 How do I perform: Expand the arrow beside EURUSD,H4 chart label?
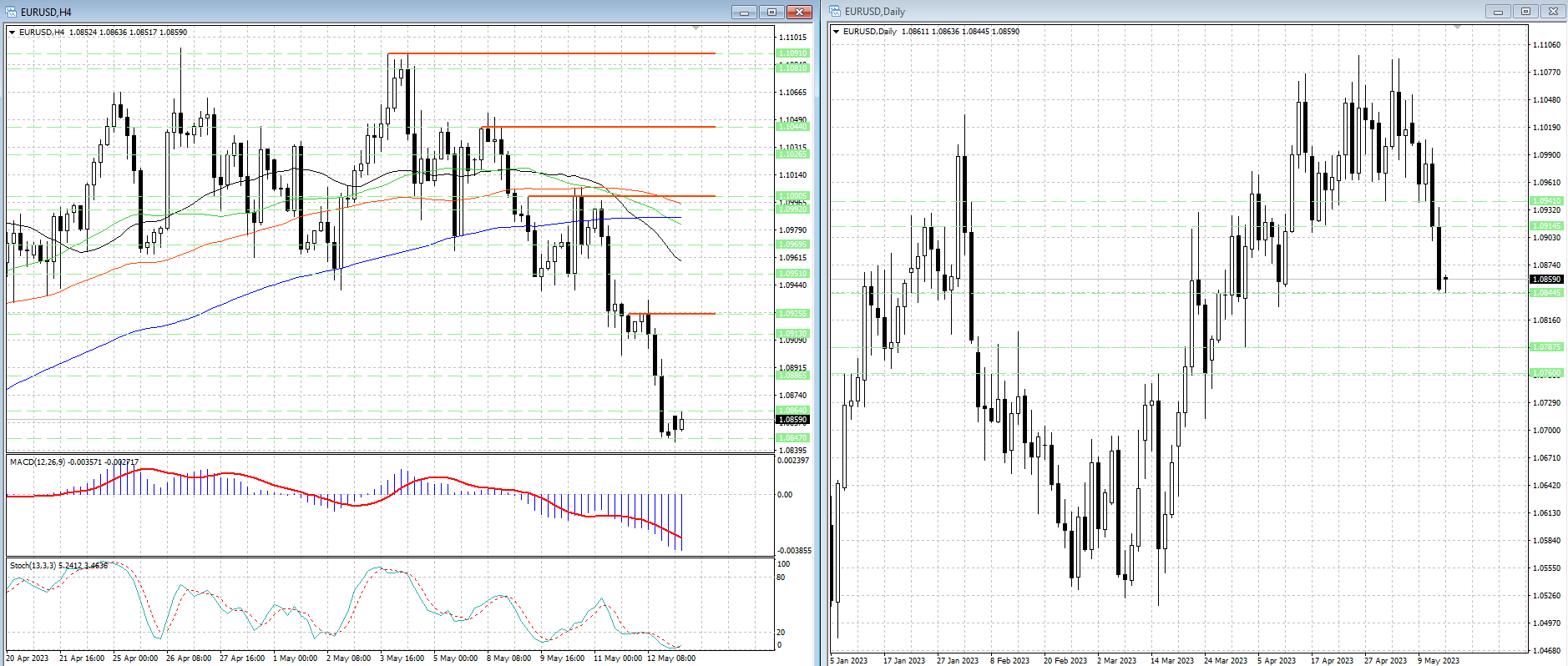click(x=13, y=33)
